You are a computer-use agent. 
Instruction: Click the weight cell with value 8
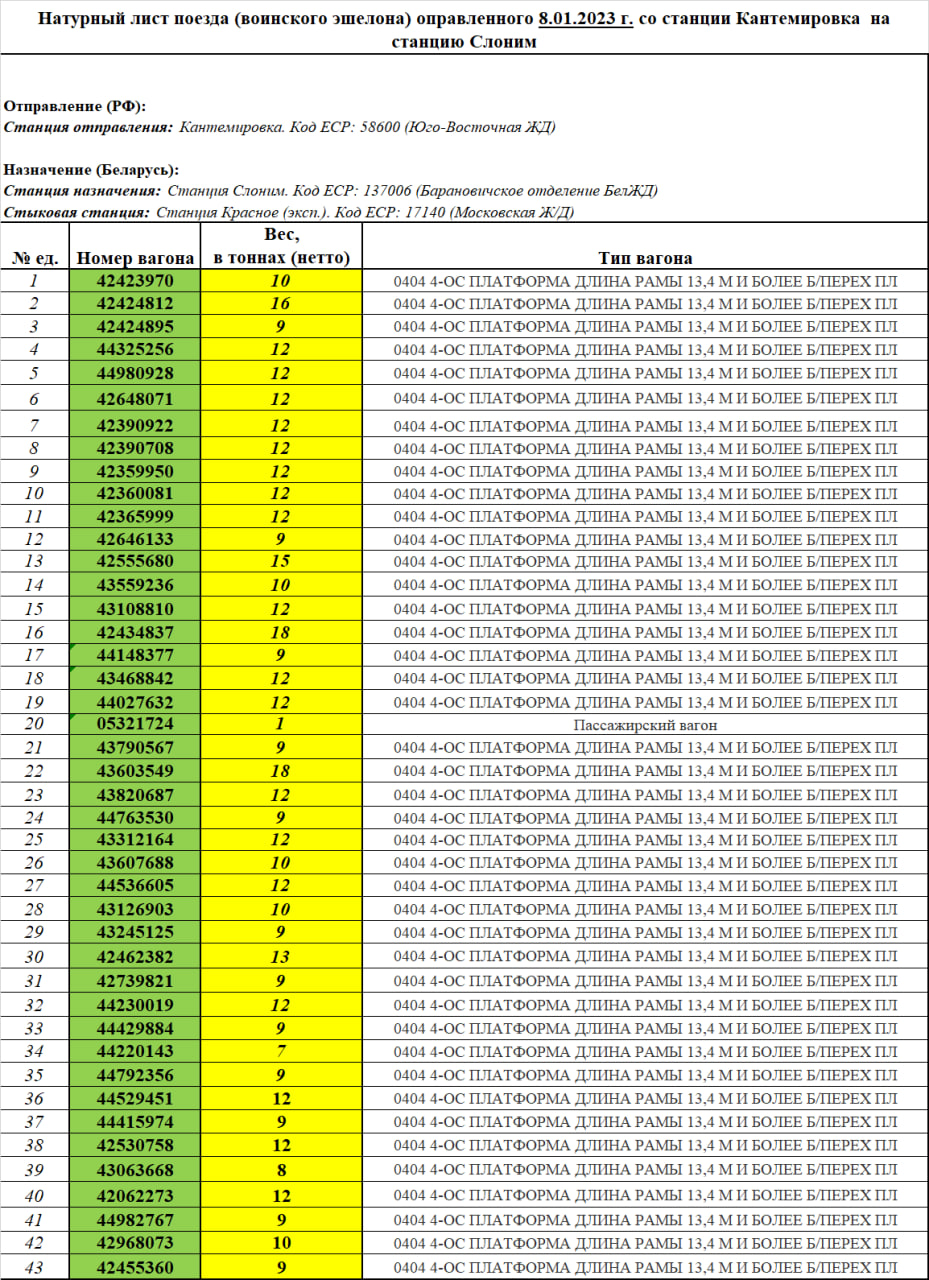(x=281, y=1171)
